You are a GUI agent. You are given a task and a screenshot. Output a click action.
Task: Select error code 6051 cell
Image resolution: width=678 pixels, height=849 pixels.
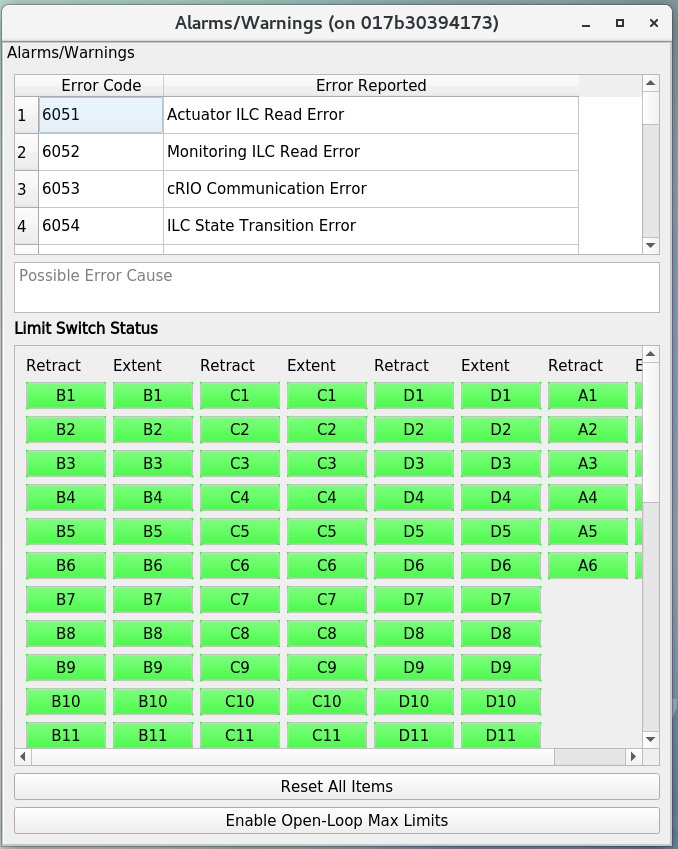(x=100, y=115)
